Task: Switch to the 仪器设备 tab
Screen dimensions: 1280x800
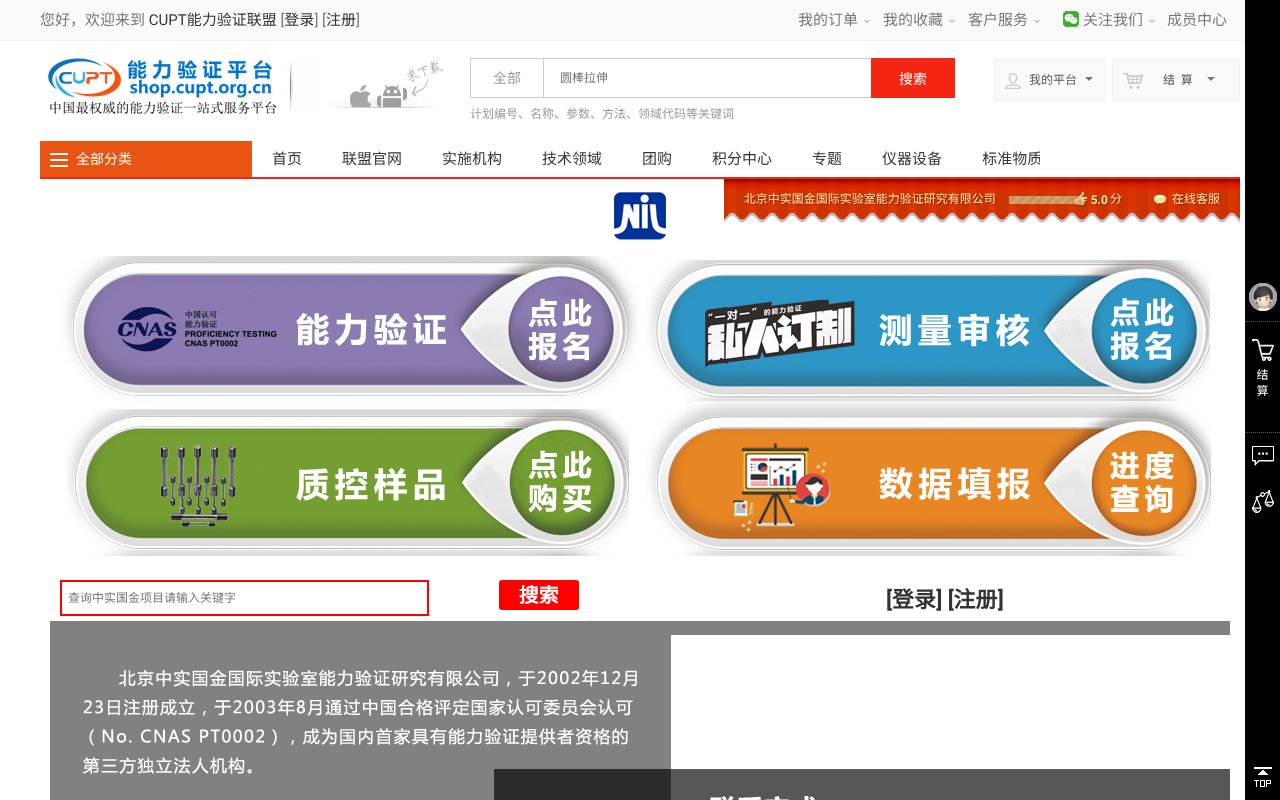Action: coord(910,158)
